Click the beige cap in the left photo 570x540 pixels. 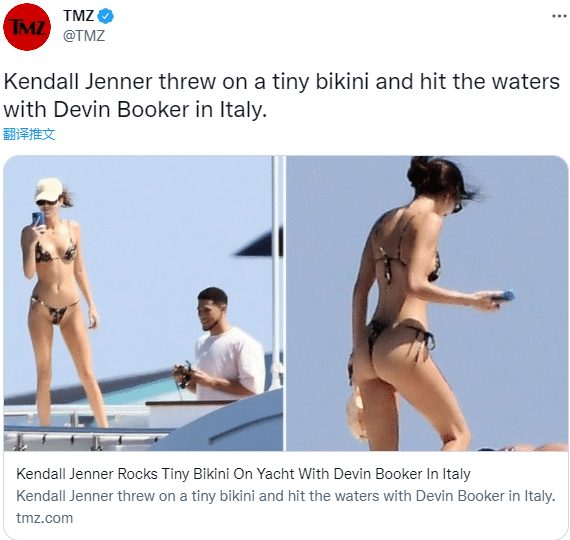tap(48, 189)
